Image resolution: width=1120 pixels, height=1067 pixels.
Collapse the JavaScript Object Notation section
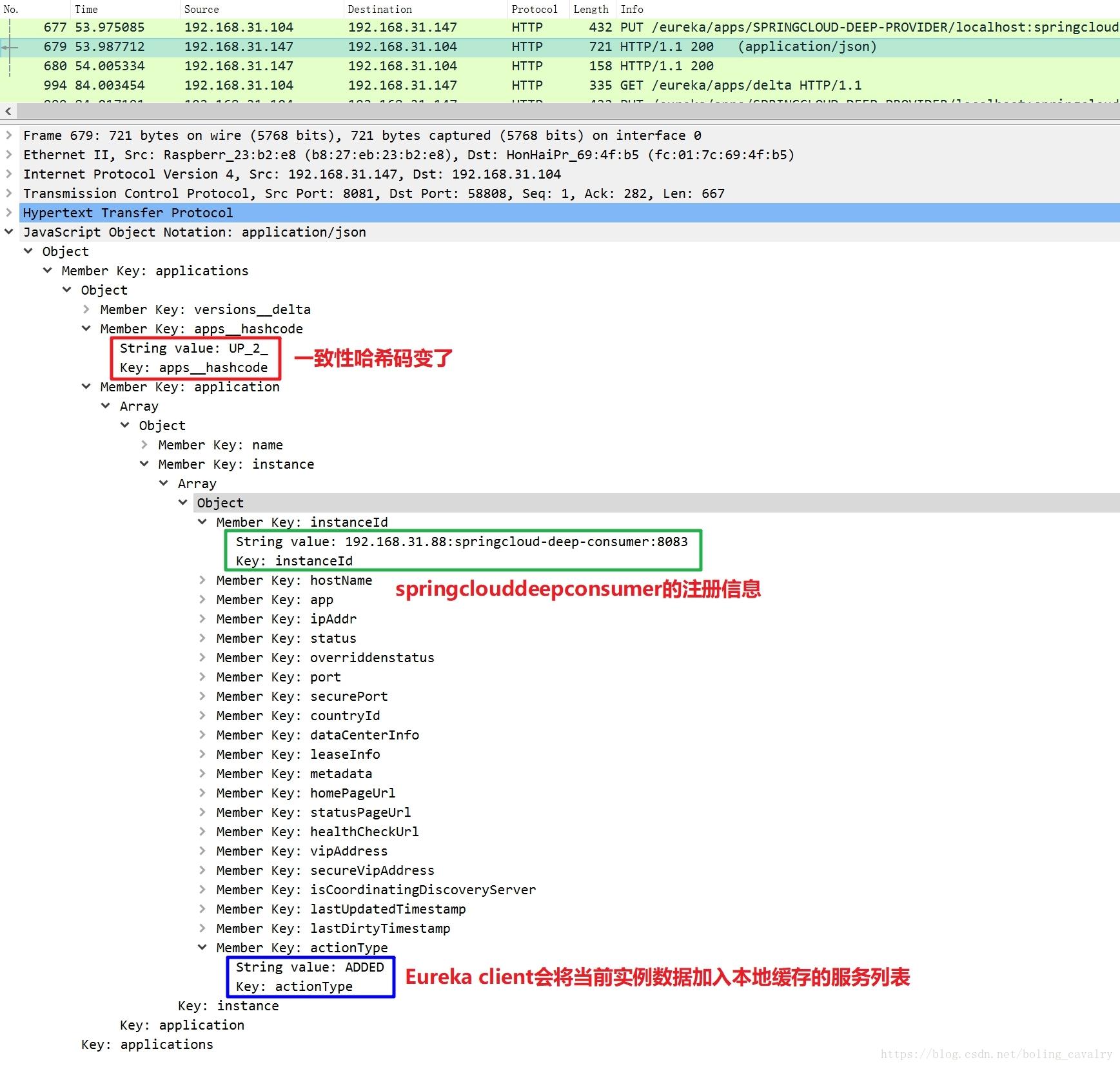click(x=9, y=232)
